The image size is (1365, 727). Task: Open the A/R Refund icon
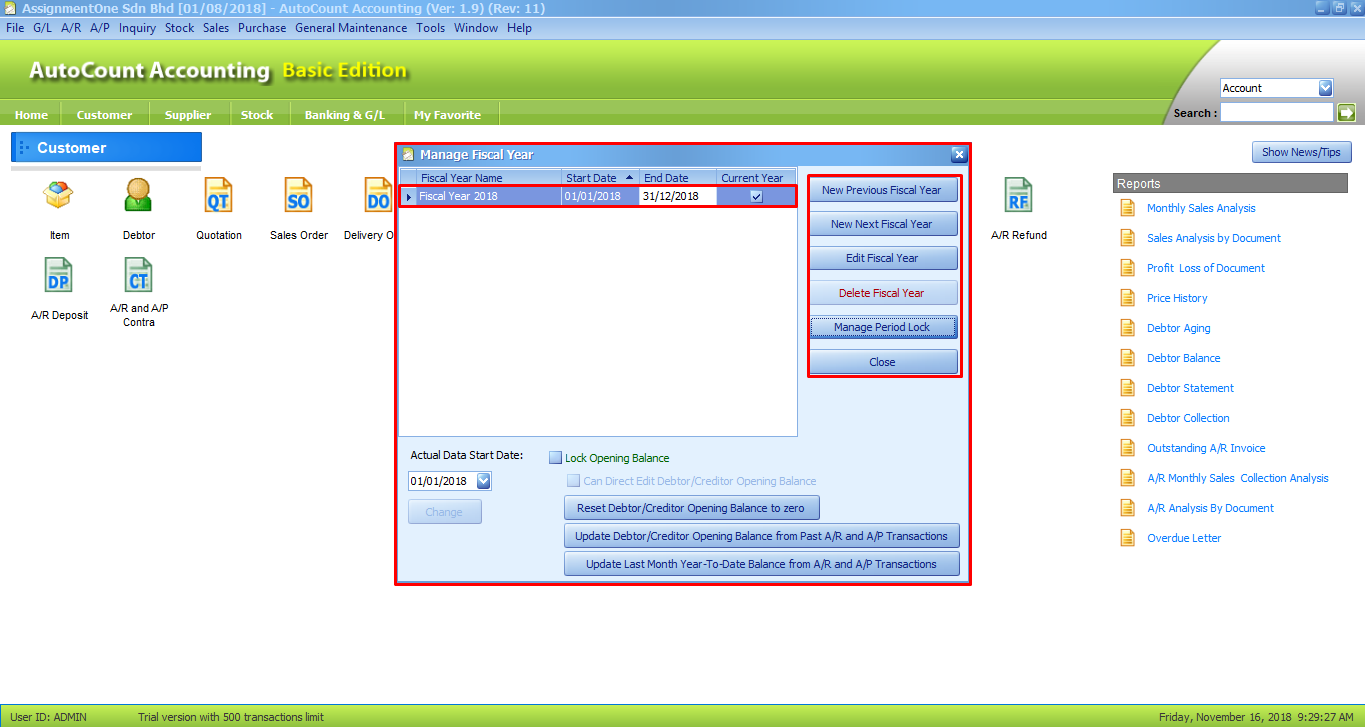(1018, 195)
